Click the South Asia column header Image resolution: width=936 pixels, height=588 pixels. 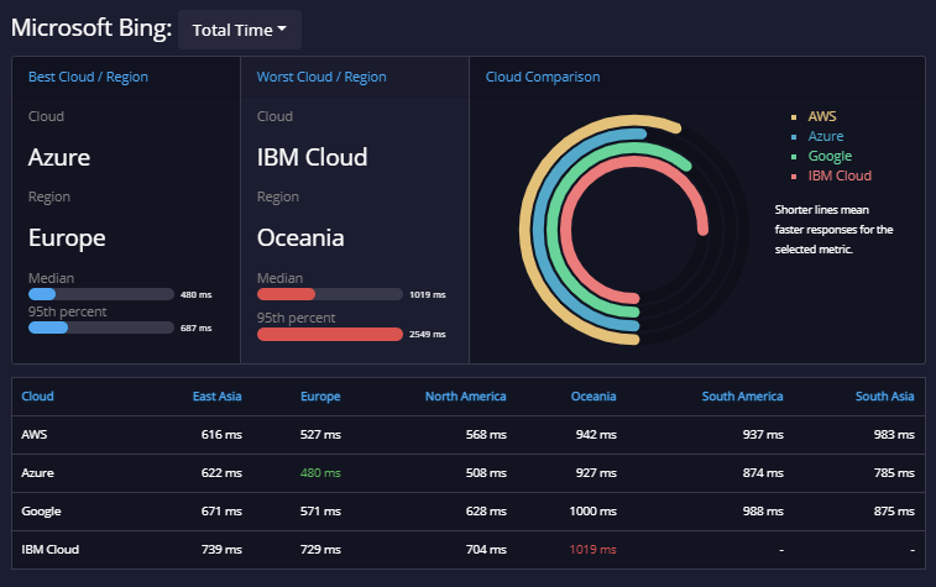point(884,396)
